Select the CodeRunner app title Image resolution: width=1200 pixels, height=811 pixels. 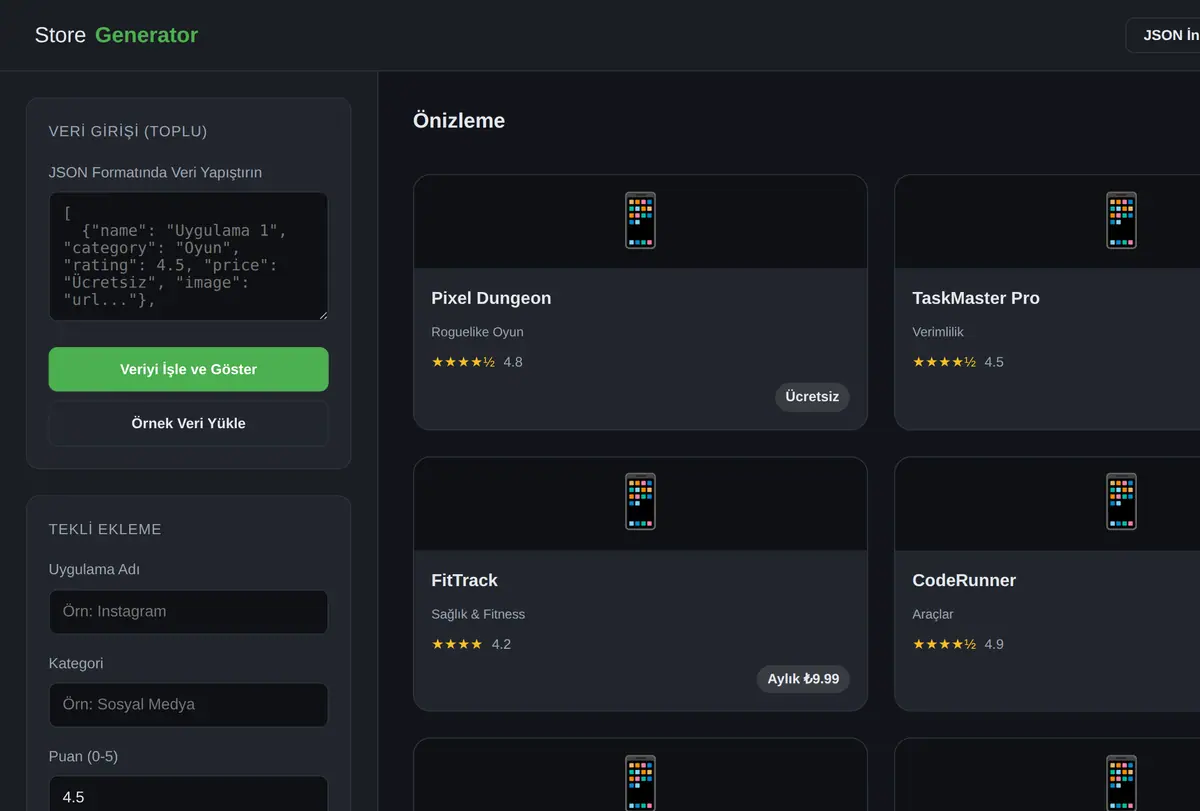coord(964,580)
